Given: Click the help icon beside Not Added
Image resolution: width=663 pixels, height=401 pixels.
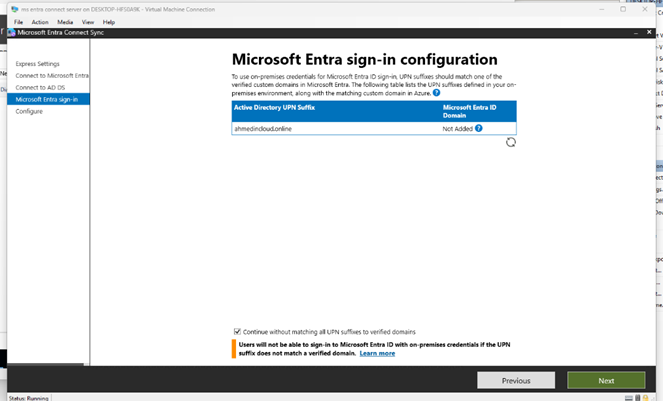Looking at the screenshot, I should 479,128.
